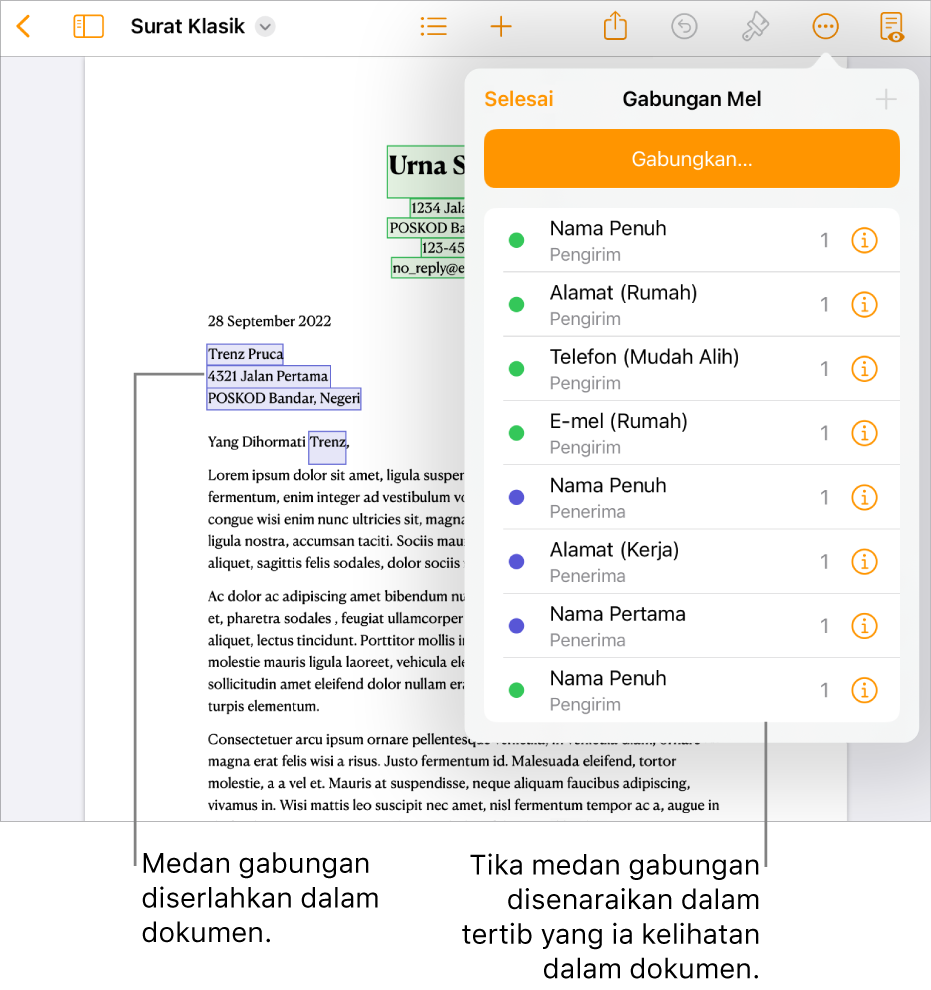Screen dimensions: 931x990
Task: Tap the no_reply@ email merge field
Action: [x=428, y=268]
